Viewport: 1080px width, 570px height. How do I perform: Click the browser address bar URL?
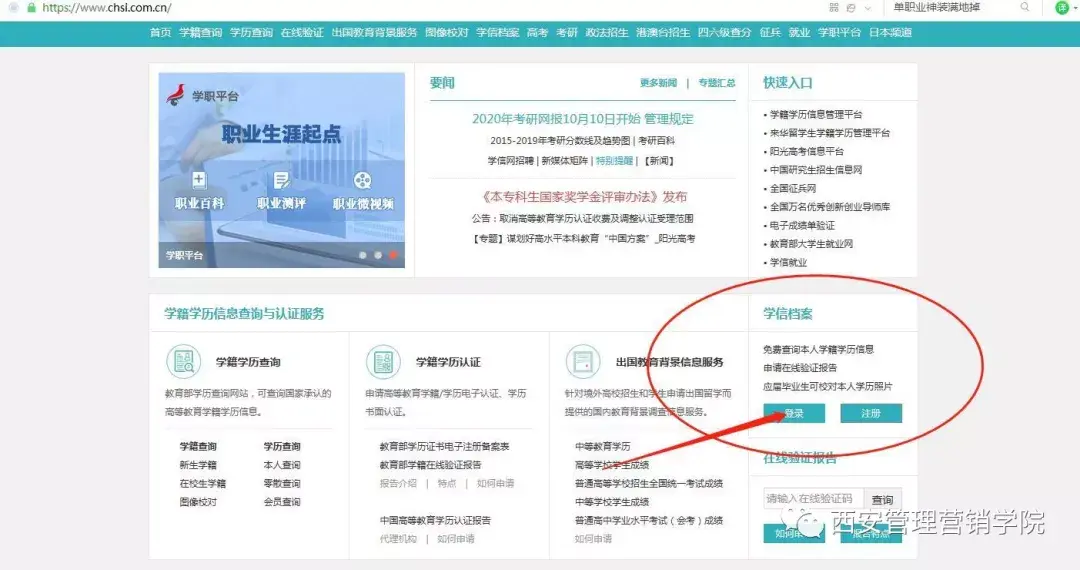click(x=107, y=8)
